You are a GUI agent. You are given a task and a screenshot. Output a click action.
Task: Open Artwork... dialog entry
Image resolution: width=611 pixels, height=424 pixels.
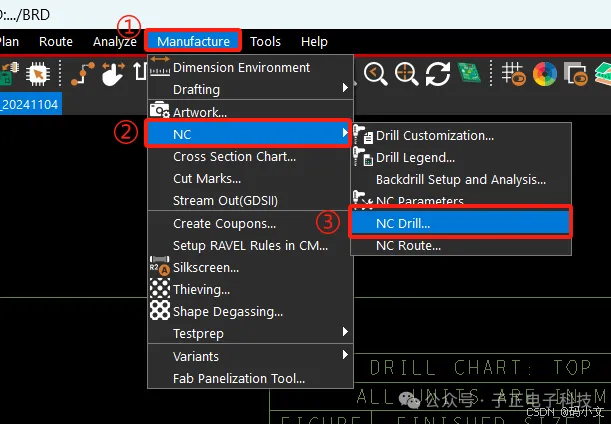coord(250,112)
